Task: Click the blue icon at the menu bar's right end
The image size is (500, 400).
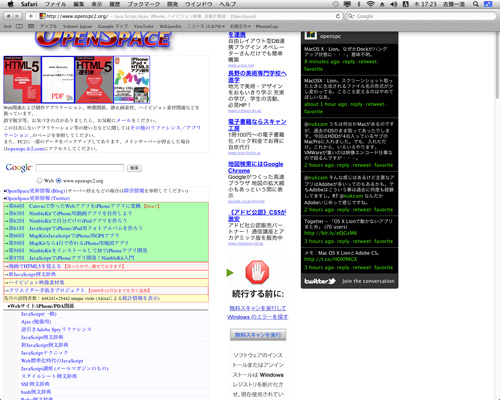Action: click(x=488, y=4)
